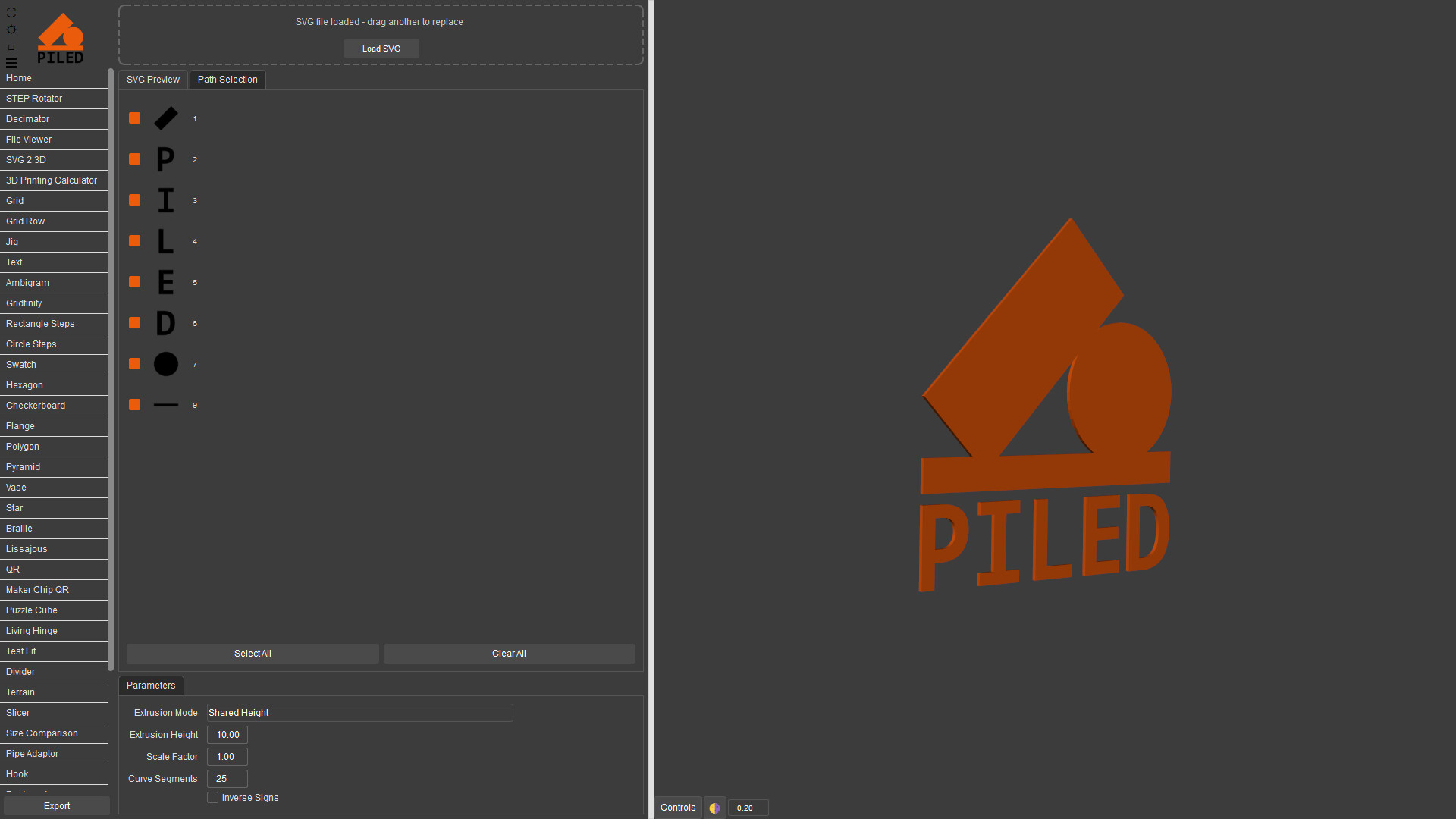This screenshot has height=819, width=1456.
Task: Uncheck the path 2 letter P checkbox
Action: tap(135, 159)
